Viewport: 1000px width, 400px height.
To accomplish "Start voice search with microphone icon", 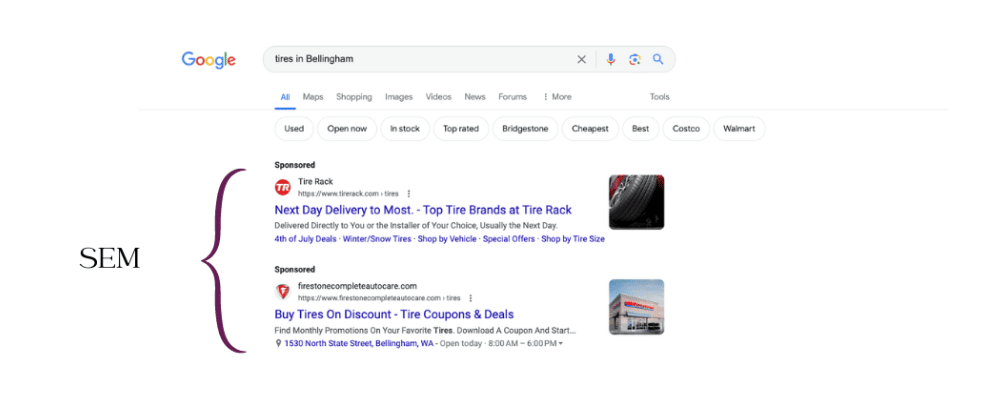I will pos(611,59).
